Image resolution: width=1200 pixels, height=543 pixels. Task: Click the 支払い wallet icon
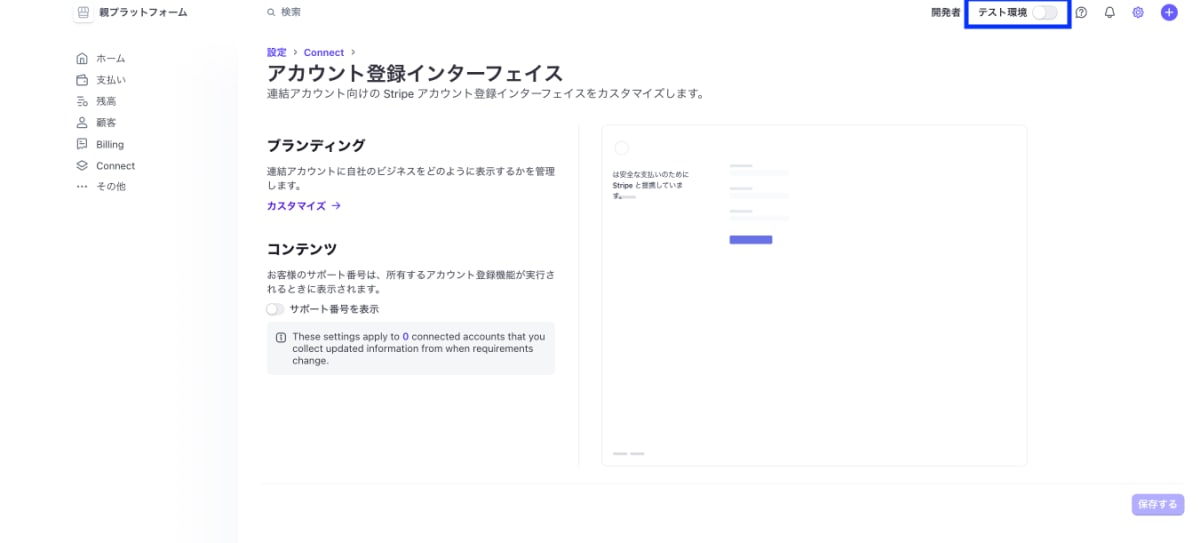83,80
